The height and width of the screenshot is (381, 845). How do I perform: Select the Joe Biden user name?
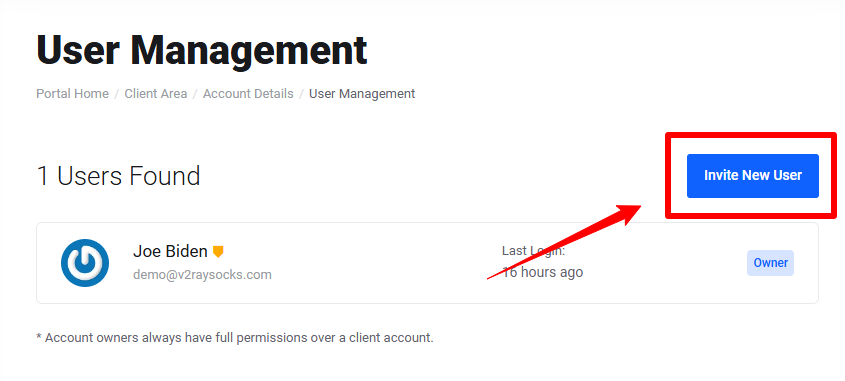point(170,251)
